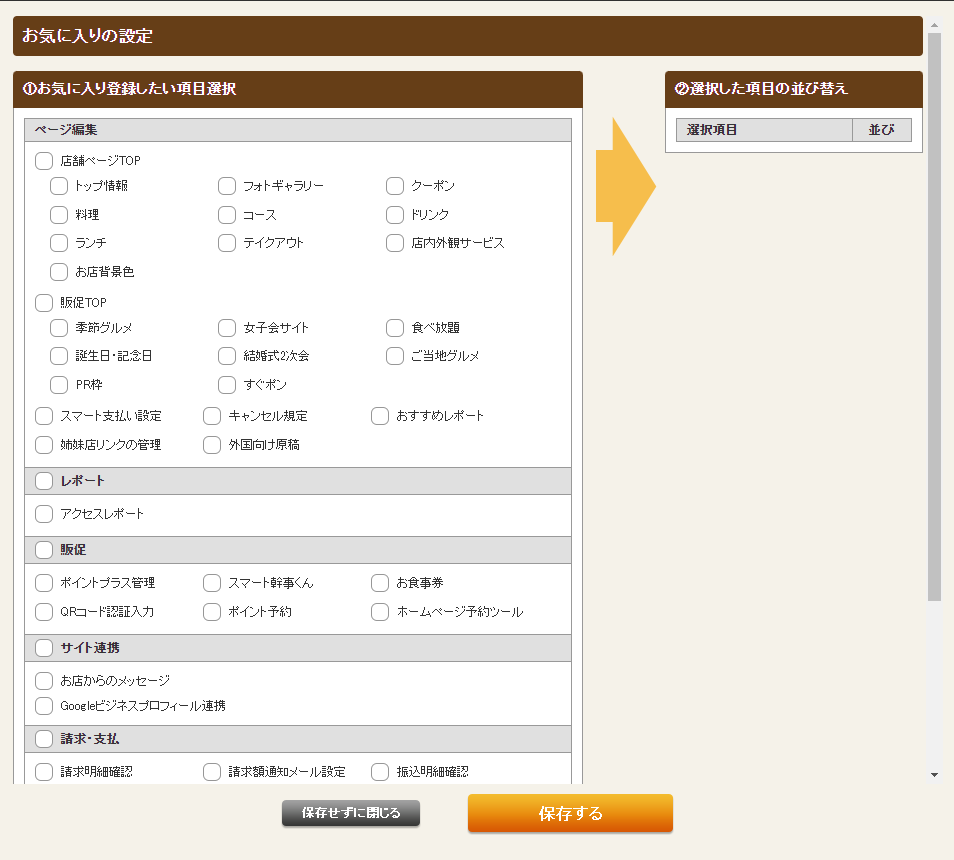Check the サイト連携 section header checkbox
Screen dimensions: 954x860
[x=44, y=648]
